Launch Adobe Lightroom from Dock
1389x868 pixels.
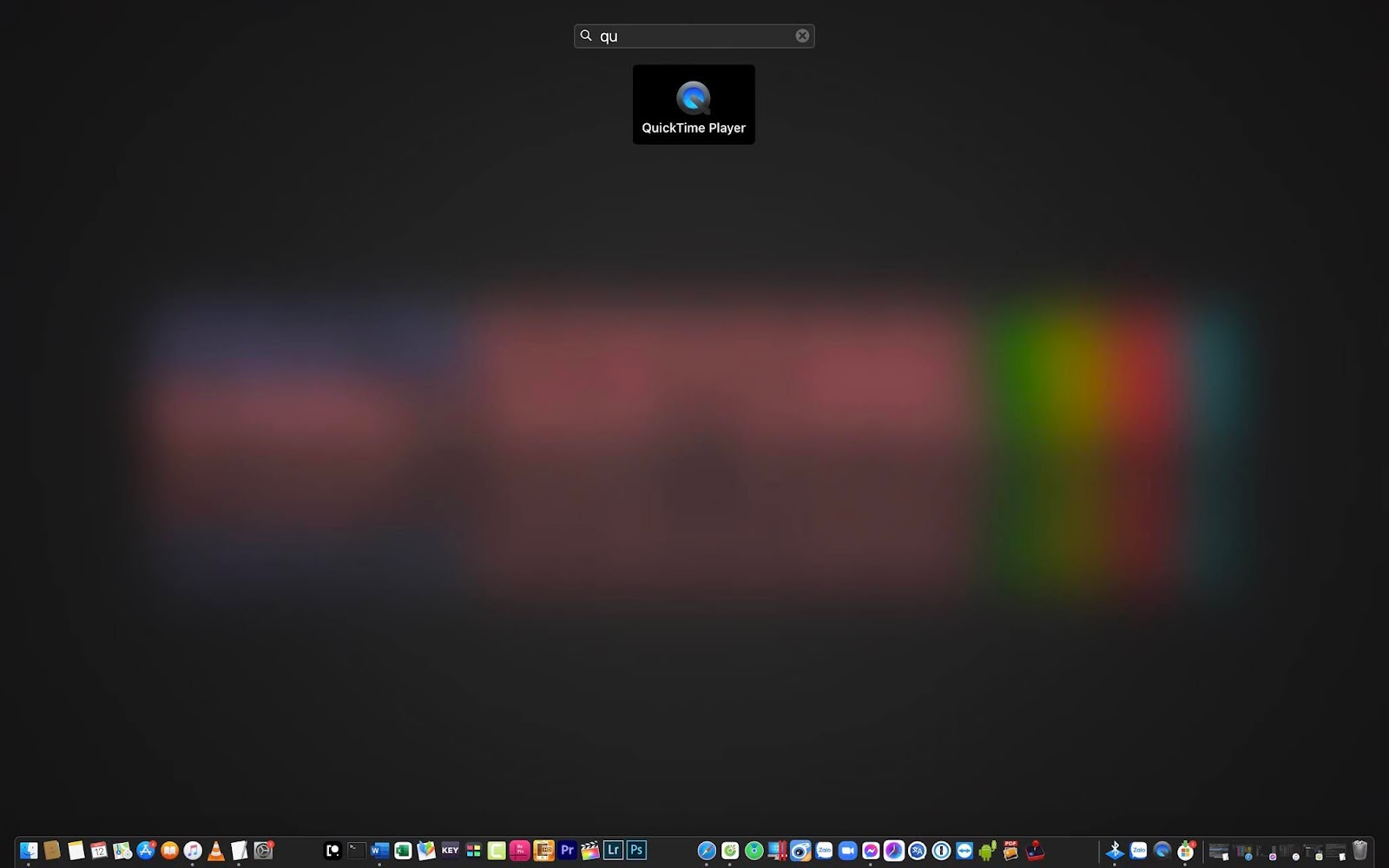[614, 850]
